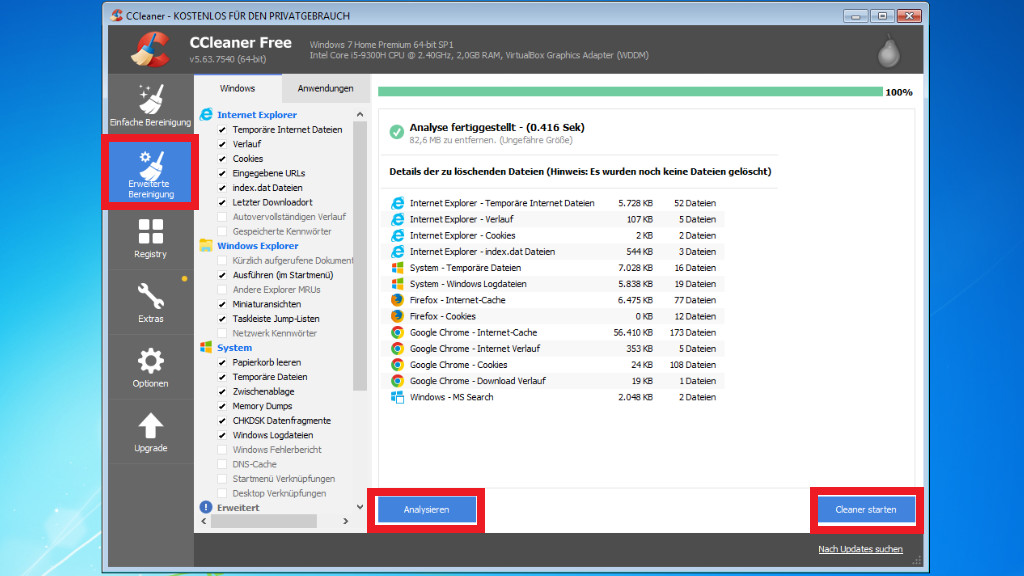Switch to the Windows tab
The width and height of the screenshot is (1024, 576).
[237, 88]
